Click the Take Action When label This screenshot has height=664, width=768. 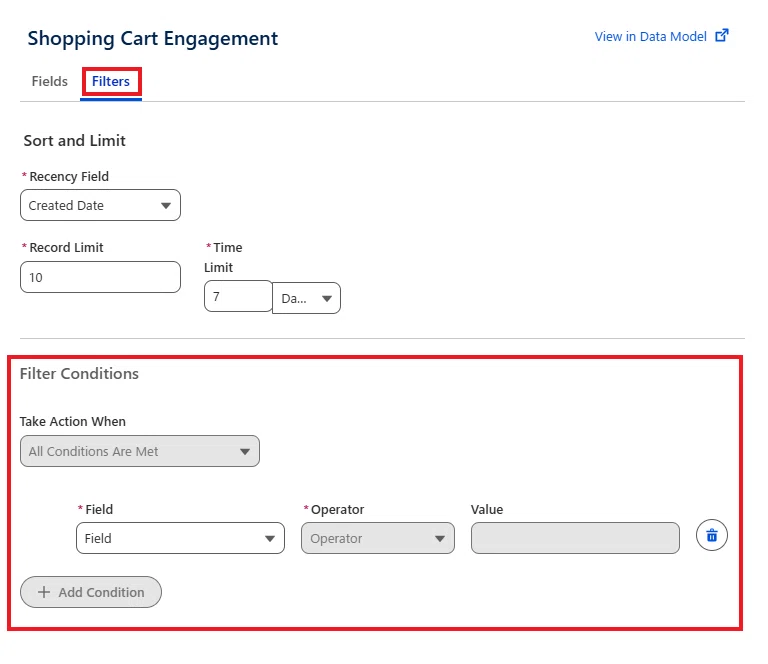click(x=72, y=422)
